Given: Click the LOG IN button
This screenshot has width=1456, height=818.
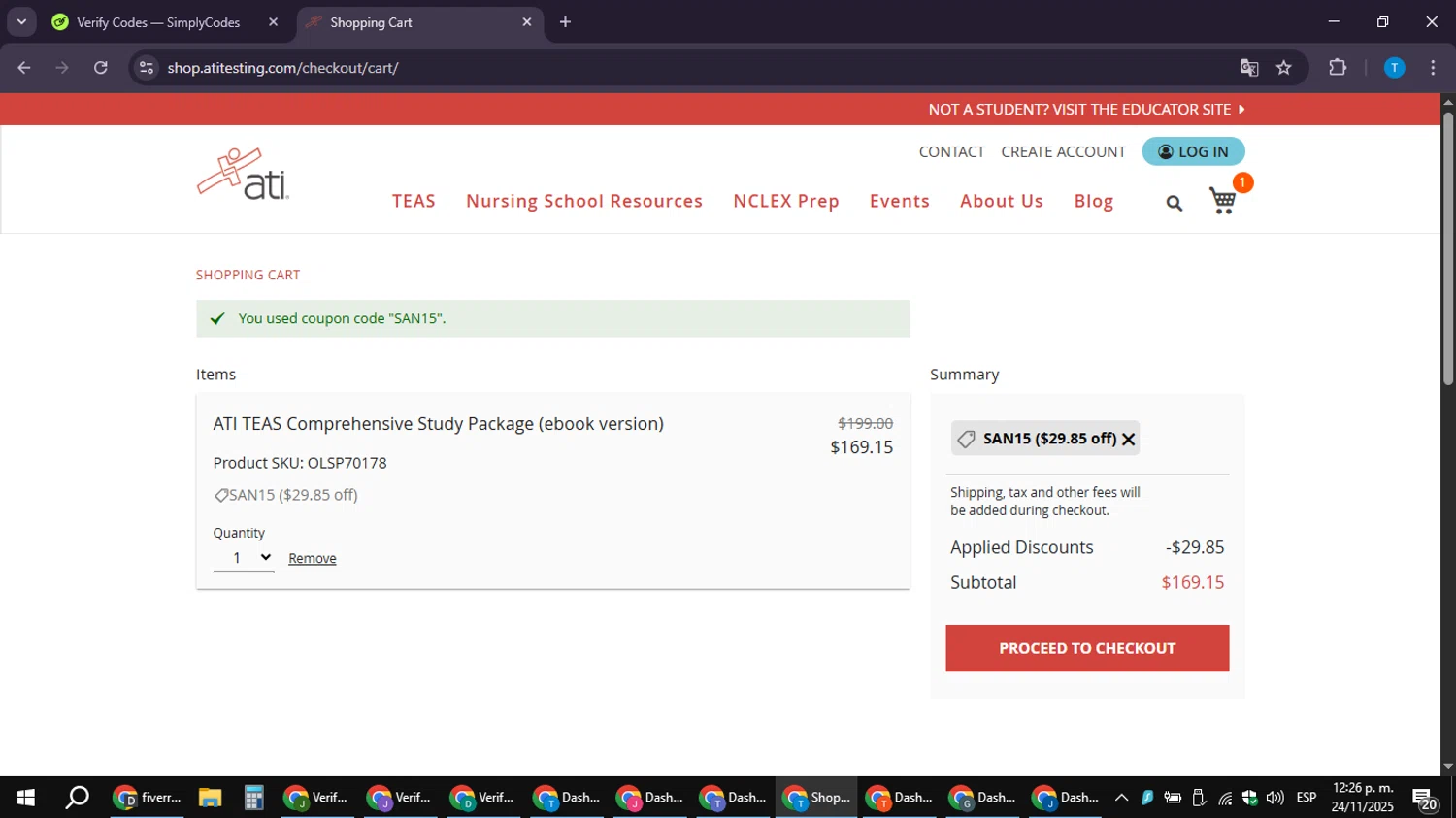Looking at the screenshot, I should click(1193, 151).
